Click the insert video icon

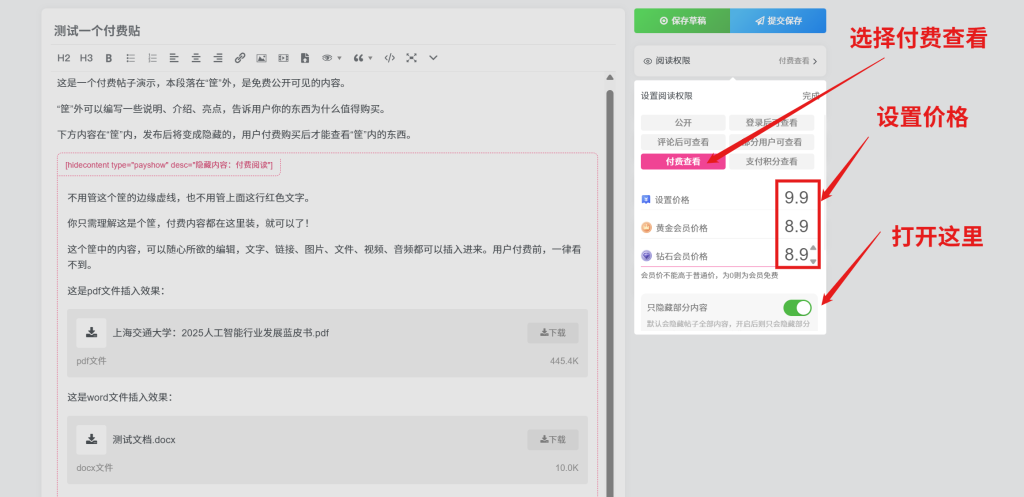coord(283,58)
